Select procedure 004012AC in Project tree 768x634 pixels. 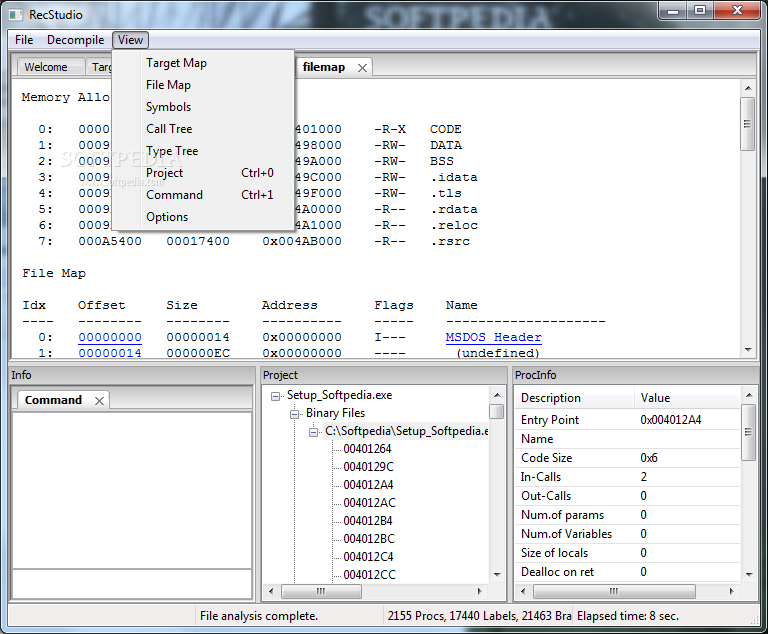(369, 503)
